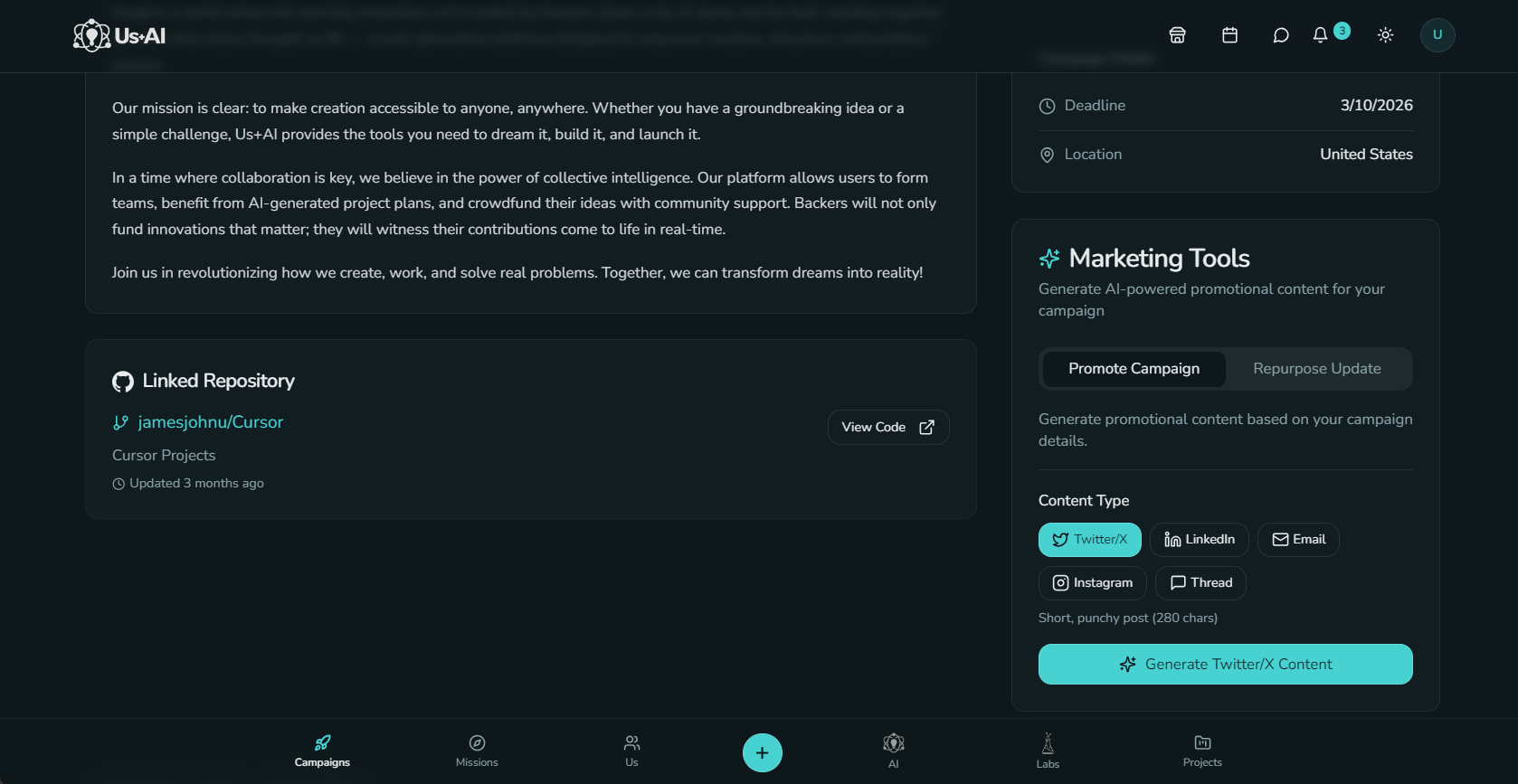Image resolution: width=1518 pixels, height=784 pixels.
Task: Switch to Repurpose Update tab
Action: tap(1316, 369)
